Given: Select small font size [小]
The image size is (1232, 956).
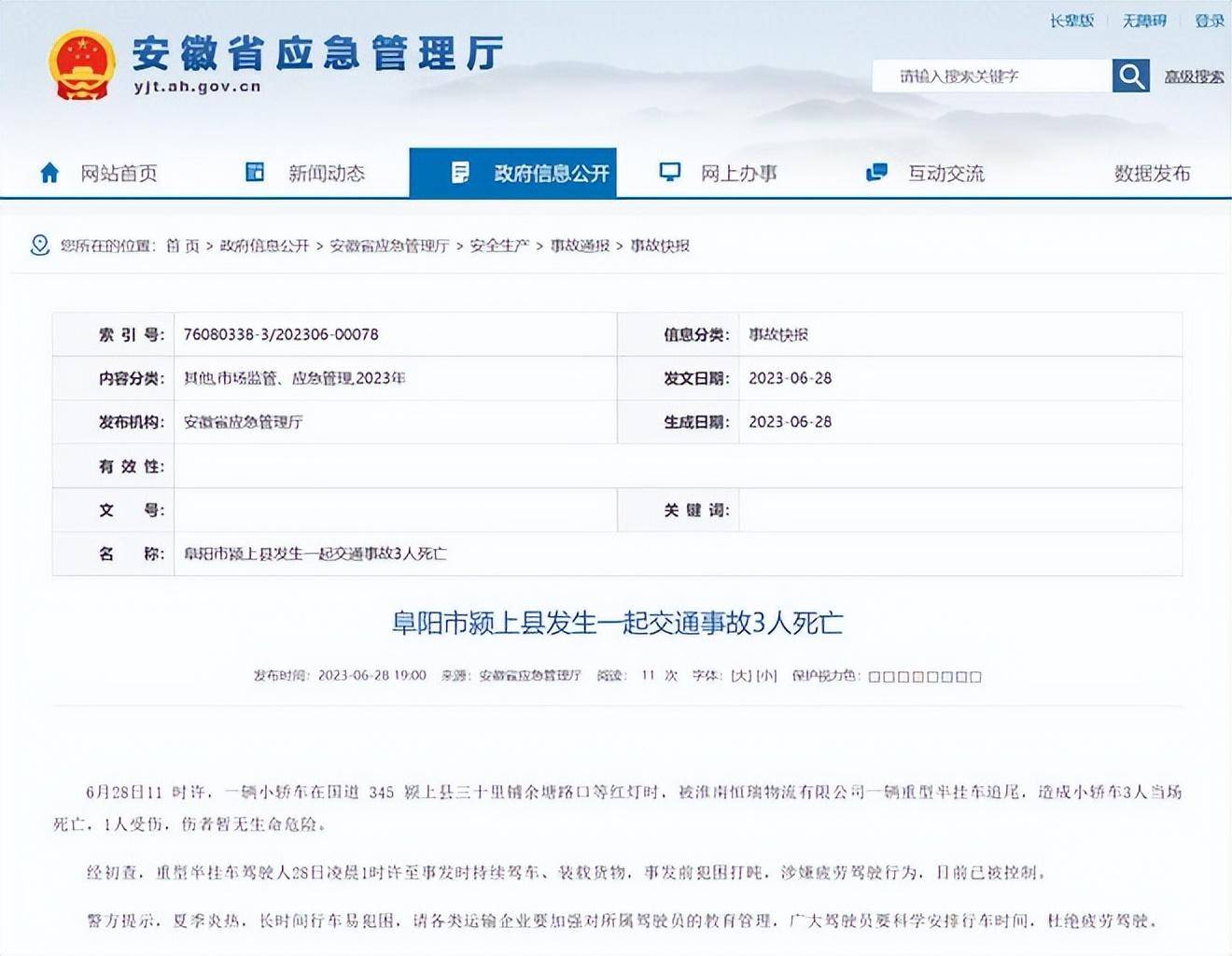Looking at the screenshot, I should tap(766, 676).
